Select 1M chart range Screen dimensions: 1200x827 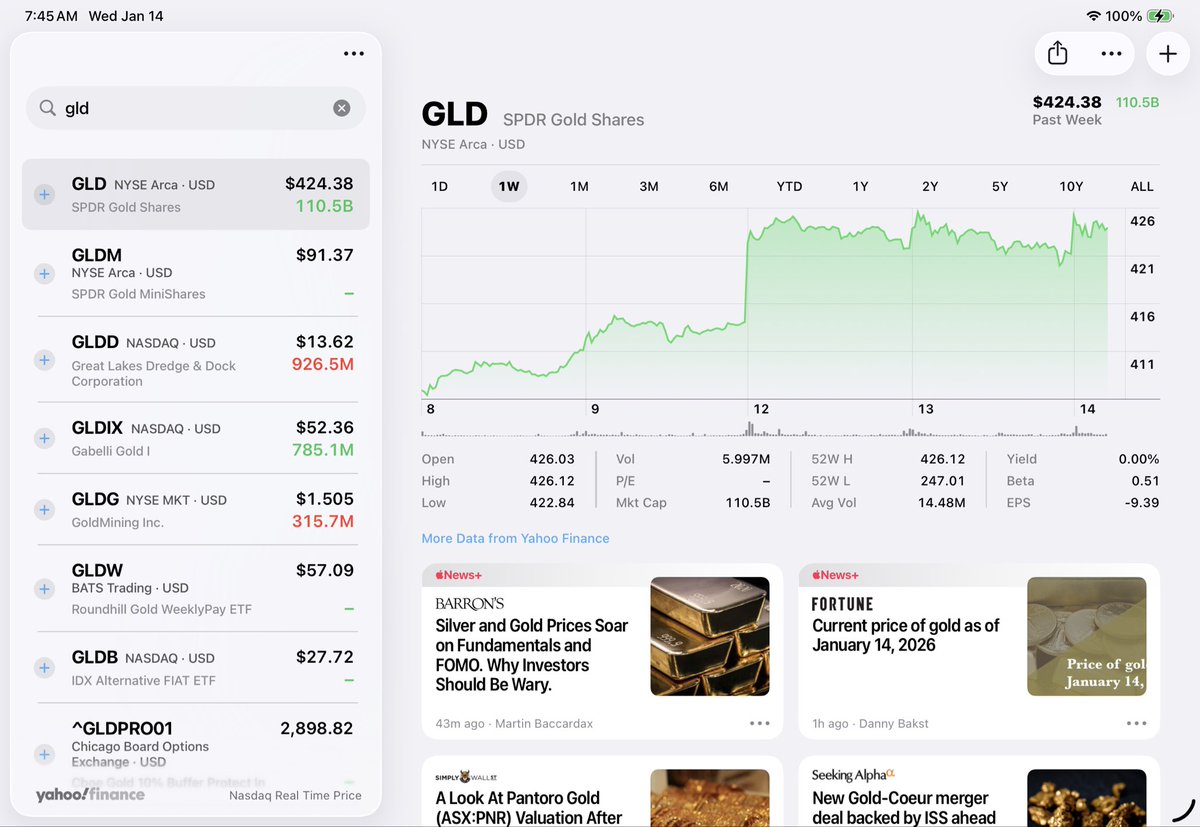click(x=579, y=186)
